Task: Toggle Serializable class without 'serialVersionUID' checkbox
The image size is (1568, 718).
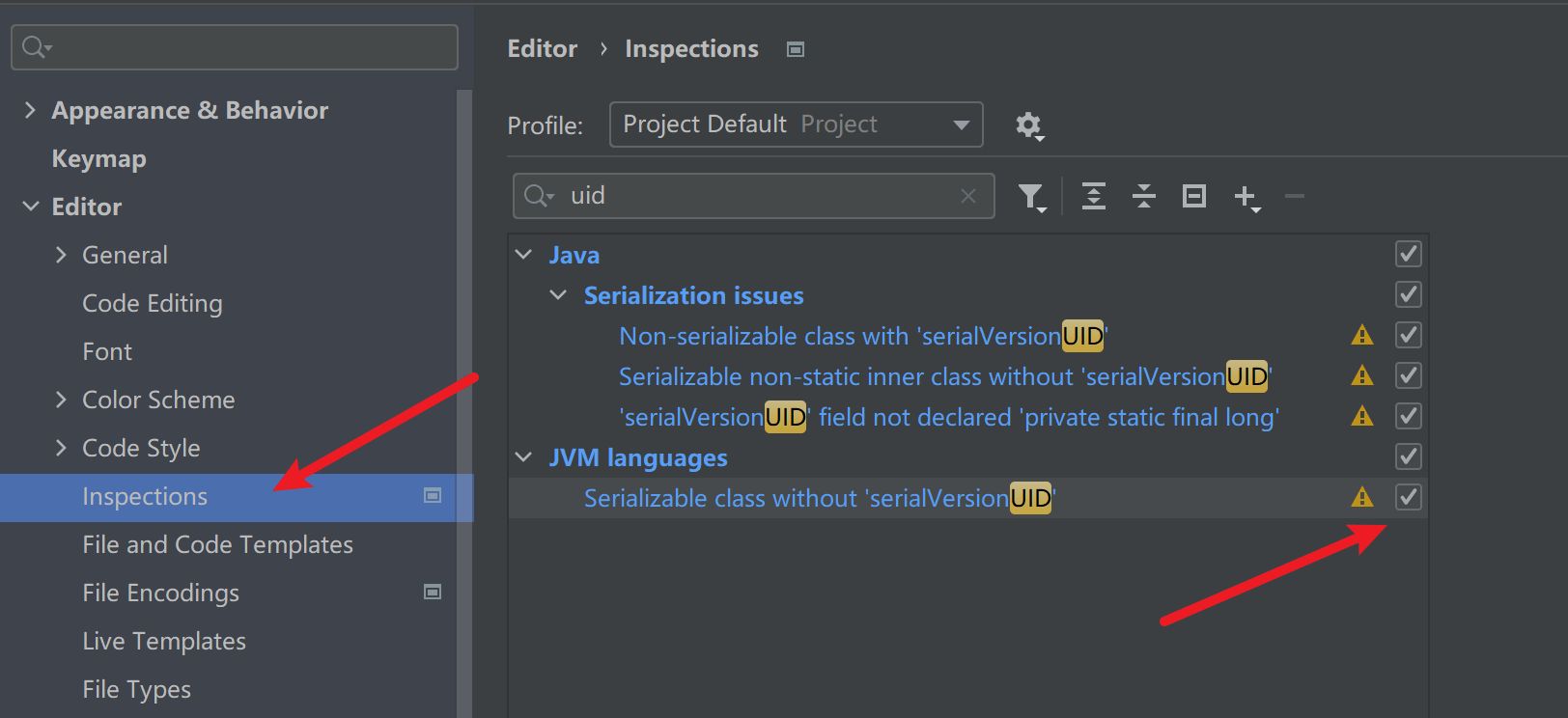Action: point(1409,497)
